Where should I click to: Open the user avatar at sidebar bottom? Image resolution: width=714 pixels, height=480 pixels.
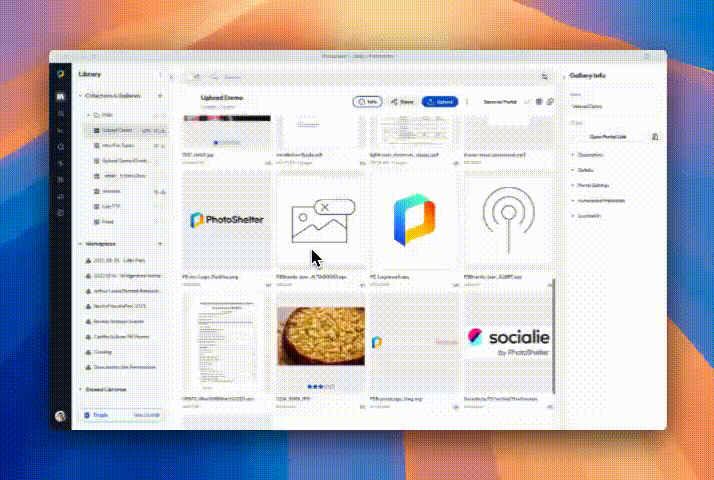pos(60,416)
